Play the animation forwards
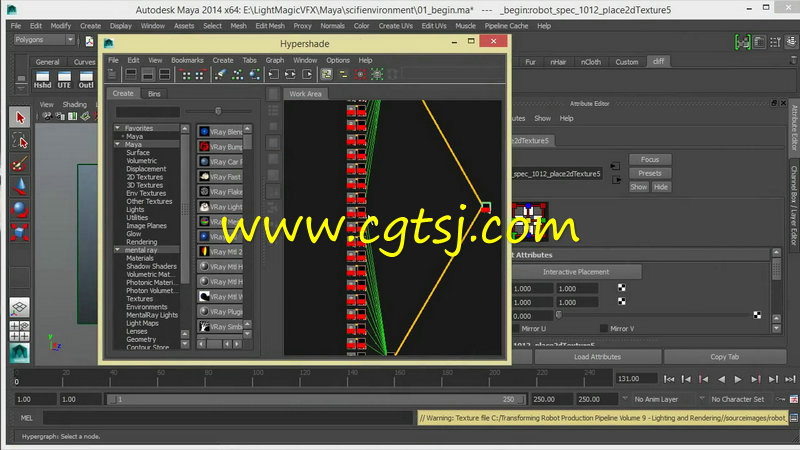Image resolution: width=800 pixels, height=450 pixels. coord(738,379)
